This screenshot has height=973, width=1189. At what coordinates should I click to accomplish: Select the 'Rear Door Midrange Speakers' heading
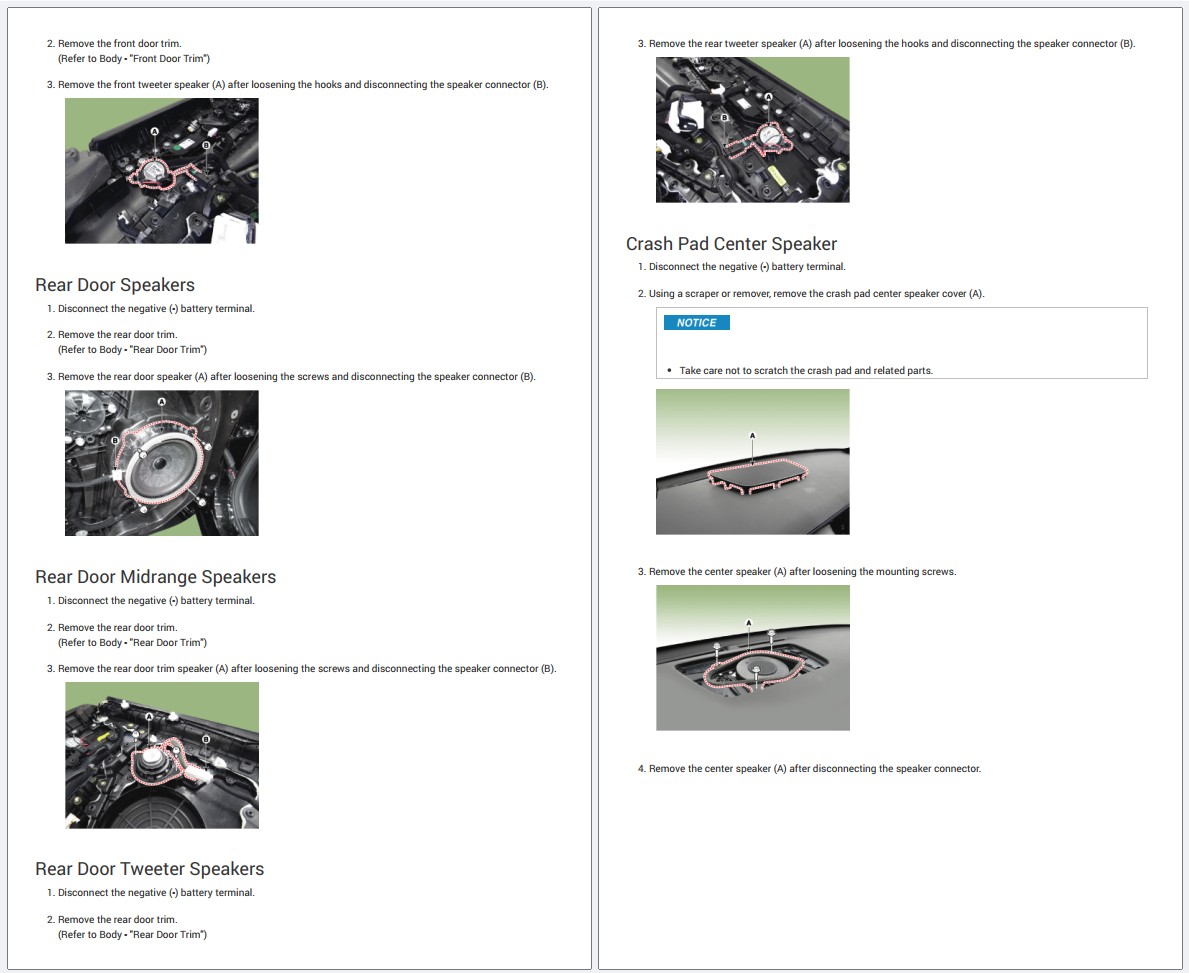(x=155, y=577)
